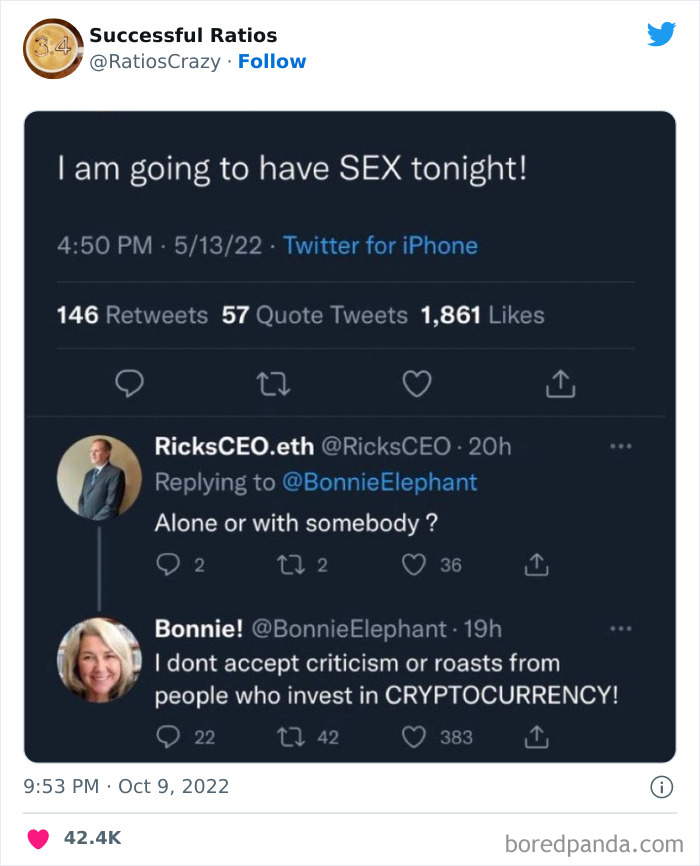Viewport: 700px width, 866px height.
Task: Like Bonnie's cryptocurrency reply
Action: click(x=414, y=737)
